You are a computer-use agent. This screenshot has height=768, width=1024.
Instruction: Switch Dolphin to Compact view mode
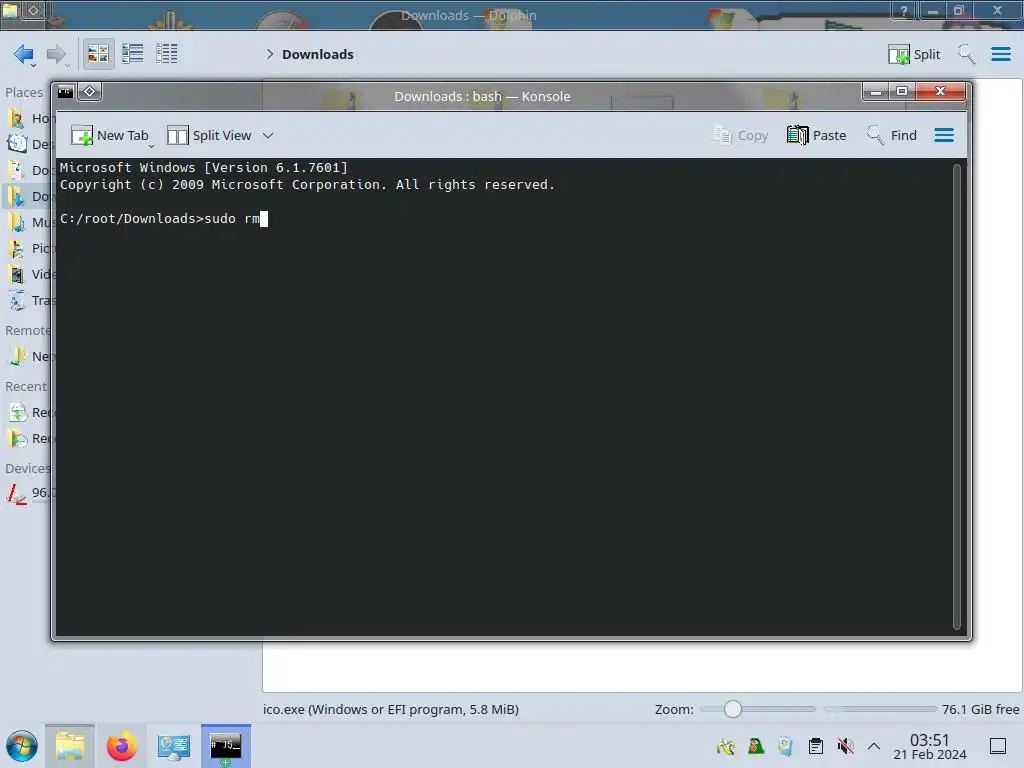point(133,54)
